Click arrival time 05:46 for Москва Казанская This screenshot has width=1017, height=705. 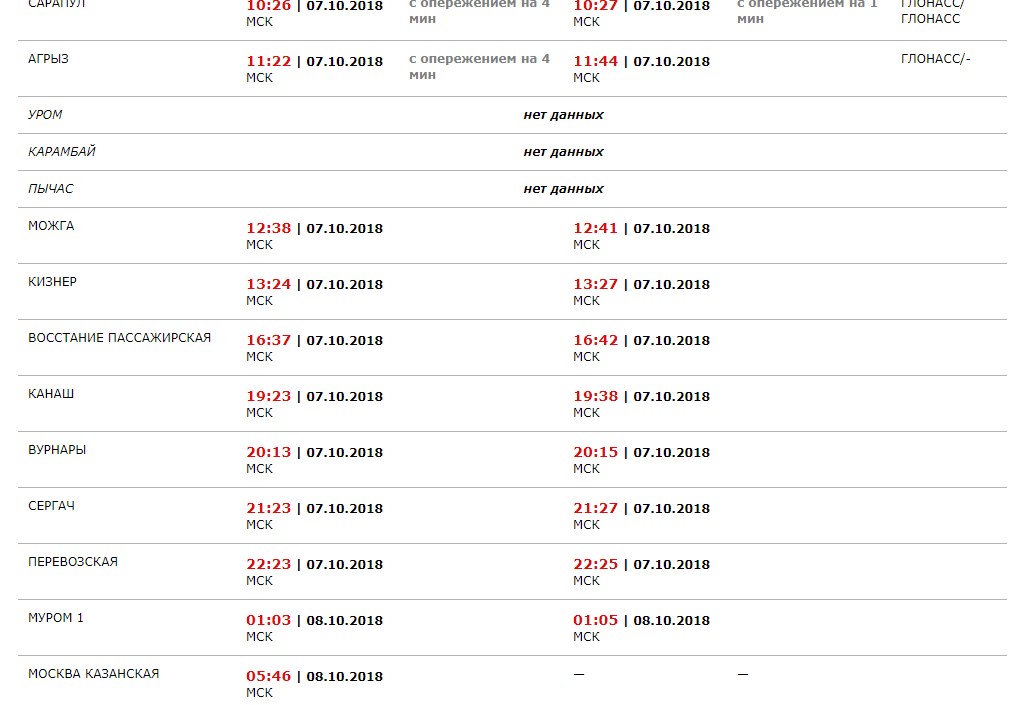(269, 676)
